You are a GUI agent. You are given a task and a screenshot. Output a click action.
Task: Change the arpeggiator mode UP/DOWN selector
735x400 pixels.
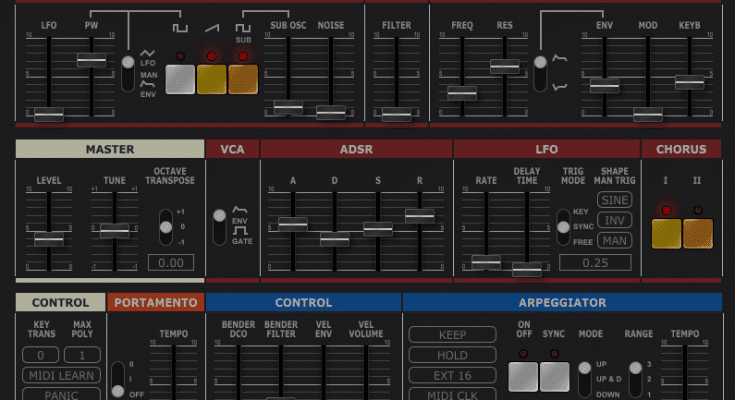585,378
